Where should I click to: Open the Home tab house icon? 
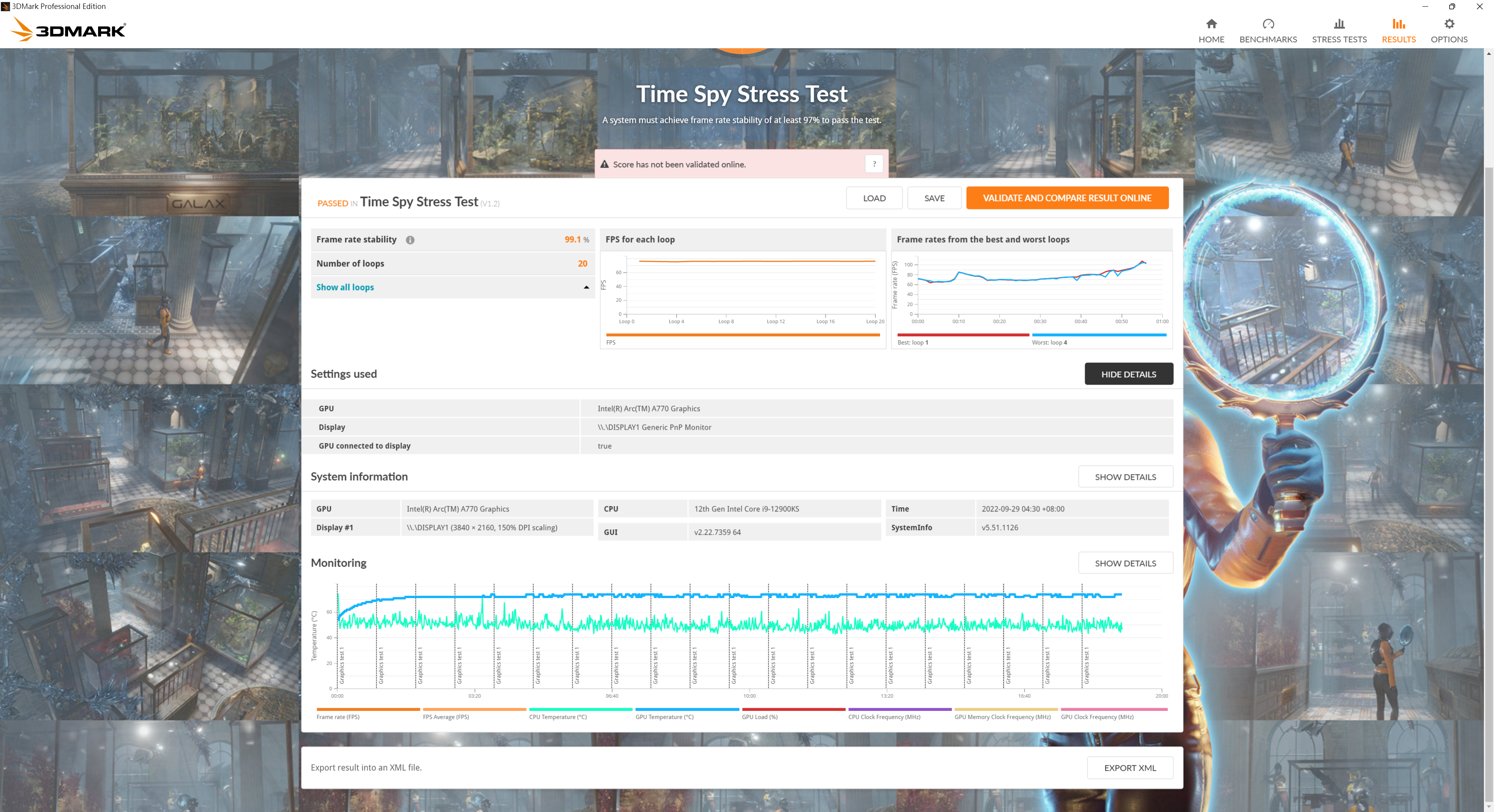tap(1211, 24)
